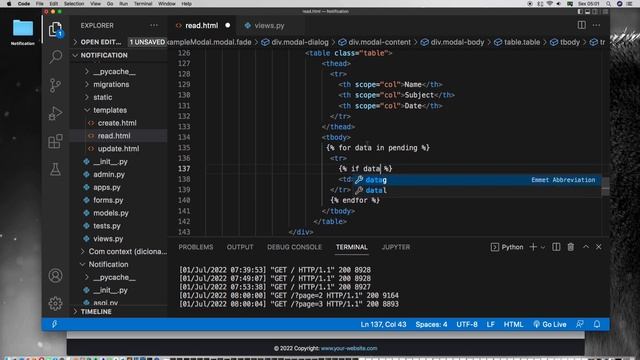The height and width of the screenshot is (360, 640).
Task: Change indentation via Spaces: 4
Action: click(431, 324)
